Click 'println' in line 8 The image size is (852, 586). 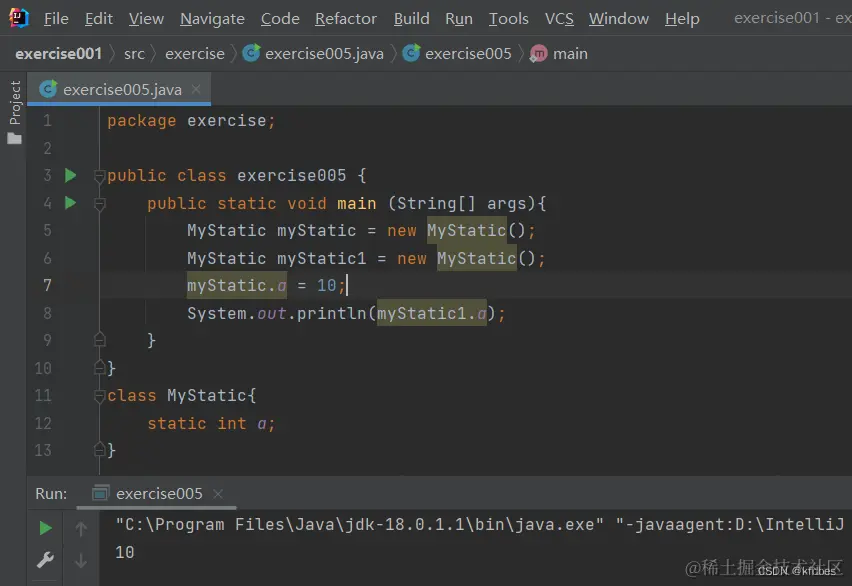(x=331, y=314)
